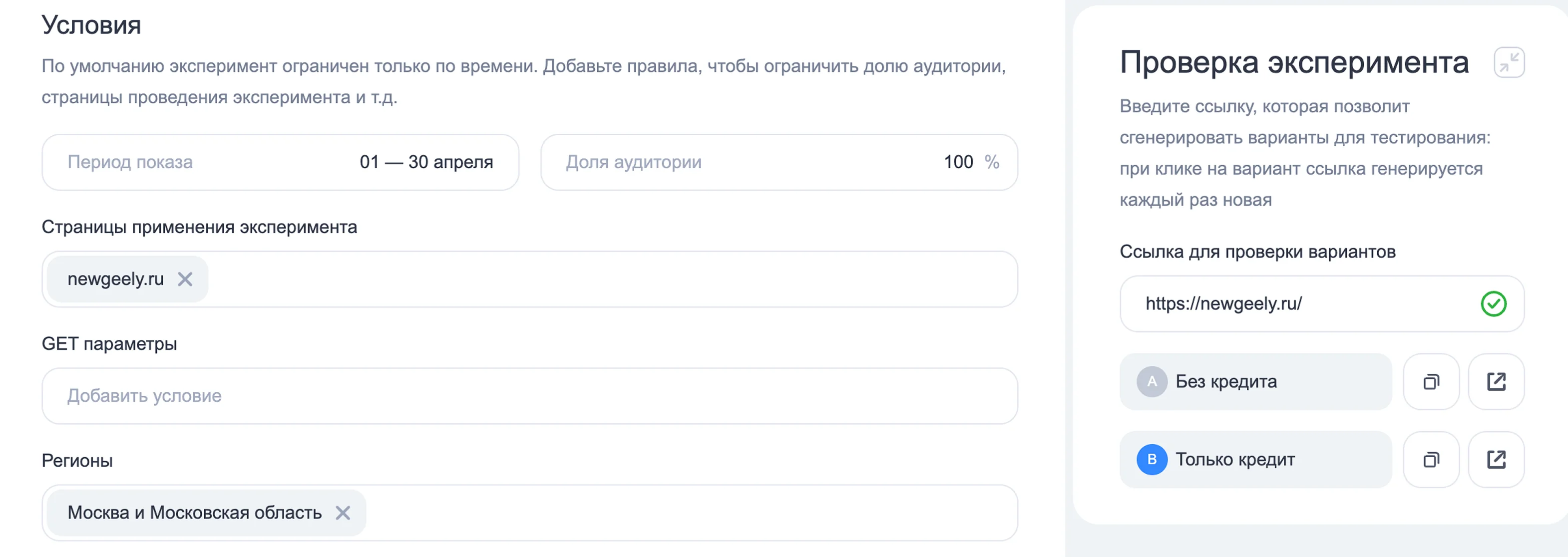Remove newgeely.ru page tag
1568x557 pixels.
pyautogui.click(x=185, y=279)
